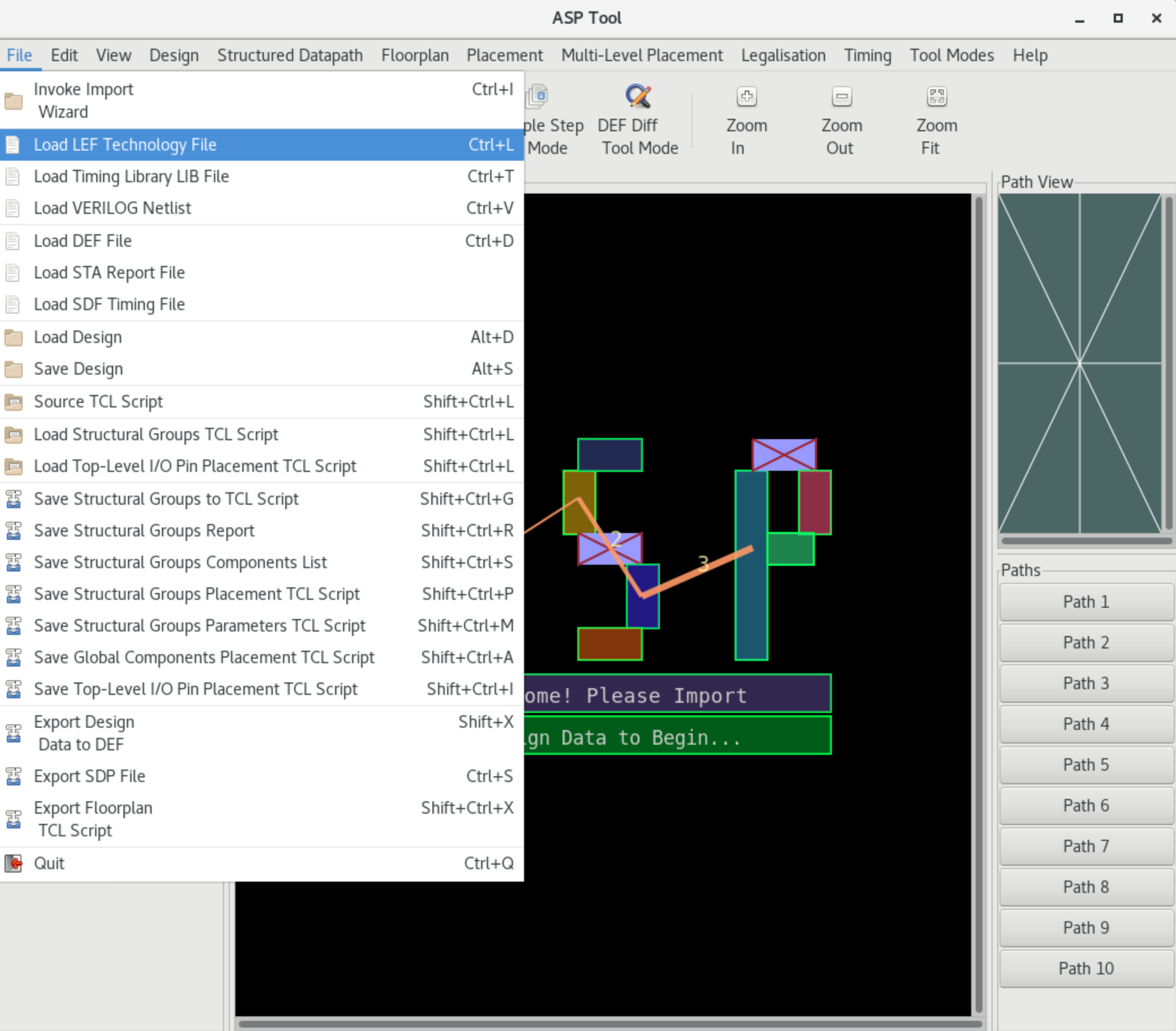Viewport: 1176px width, 1031px height.
Task: Click the layout canvas vertical scrollbar
Action: (x=978, y=605)
